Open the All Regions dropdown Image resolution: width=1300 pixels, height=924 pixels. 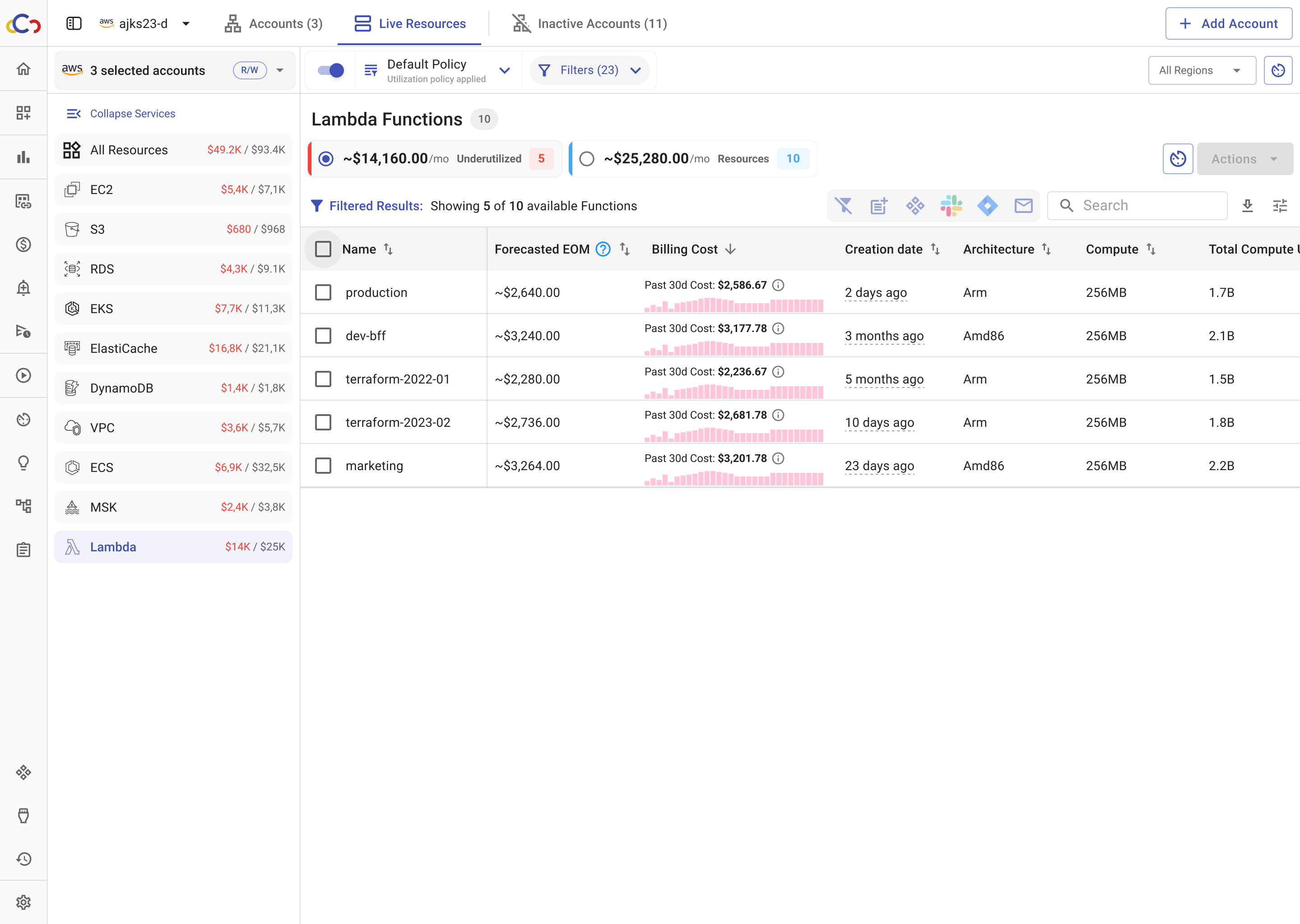(x=1202, y=70)
